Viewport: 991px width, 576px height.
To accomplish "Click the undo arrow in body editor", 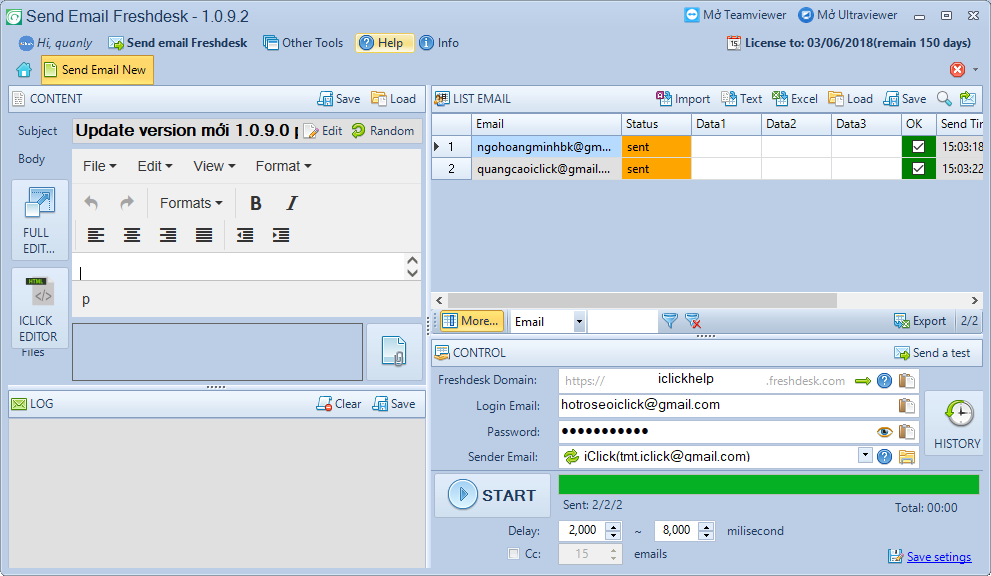I will (x=91, y=203).
